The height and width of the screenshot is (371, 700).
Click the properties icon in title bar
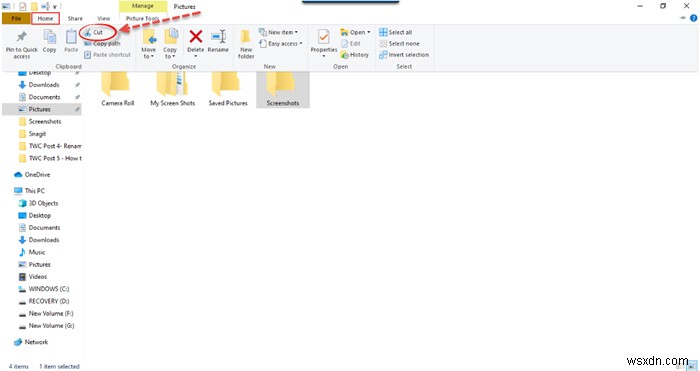coord(22,6)
